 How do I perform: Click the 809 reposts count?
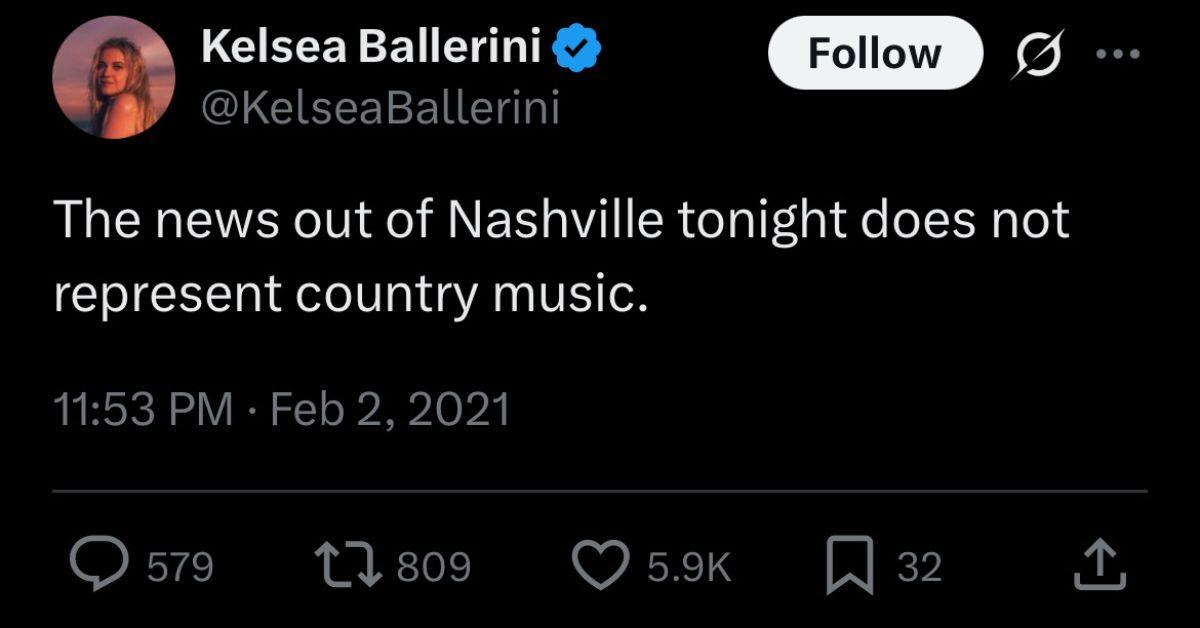(x=434, y=567)
